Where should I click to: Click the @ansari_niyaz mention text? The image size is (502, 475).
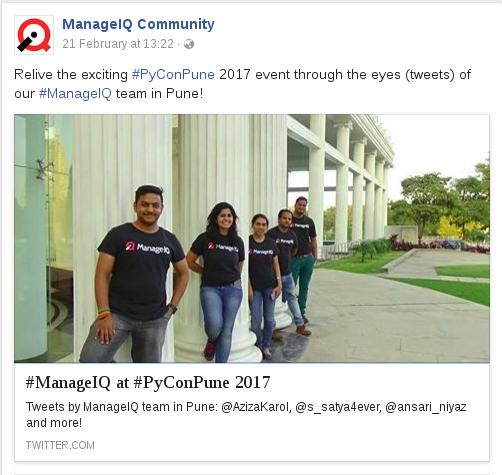click(426, 407)
